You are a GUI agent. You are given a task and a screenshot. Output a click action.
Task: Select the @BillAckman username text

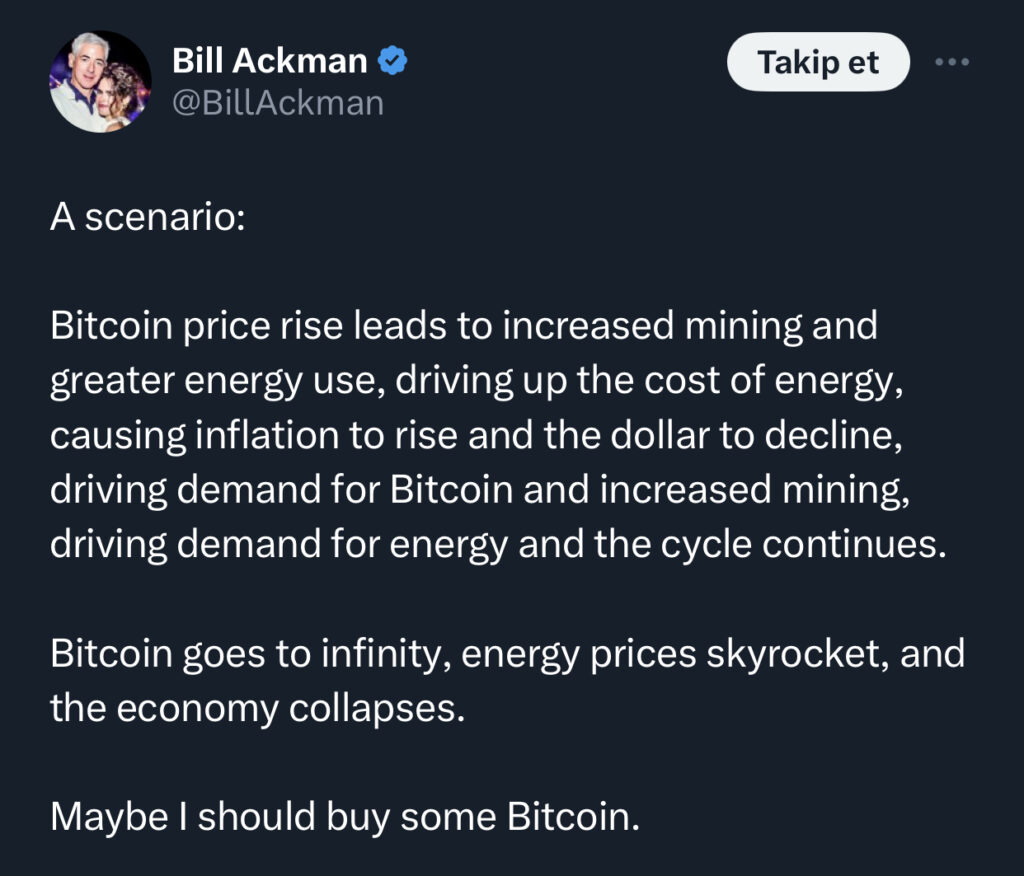[280, 102]
